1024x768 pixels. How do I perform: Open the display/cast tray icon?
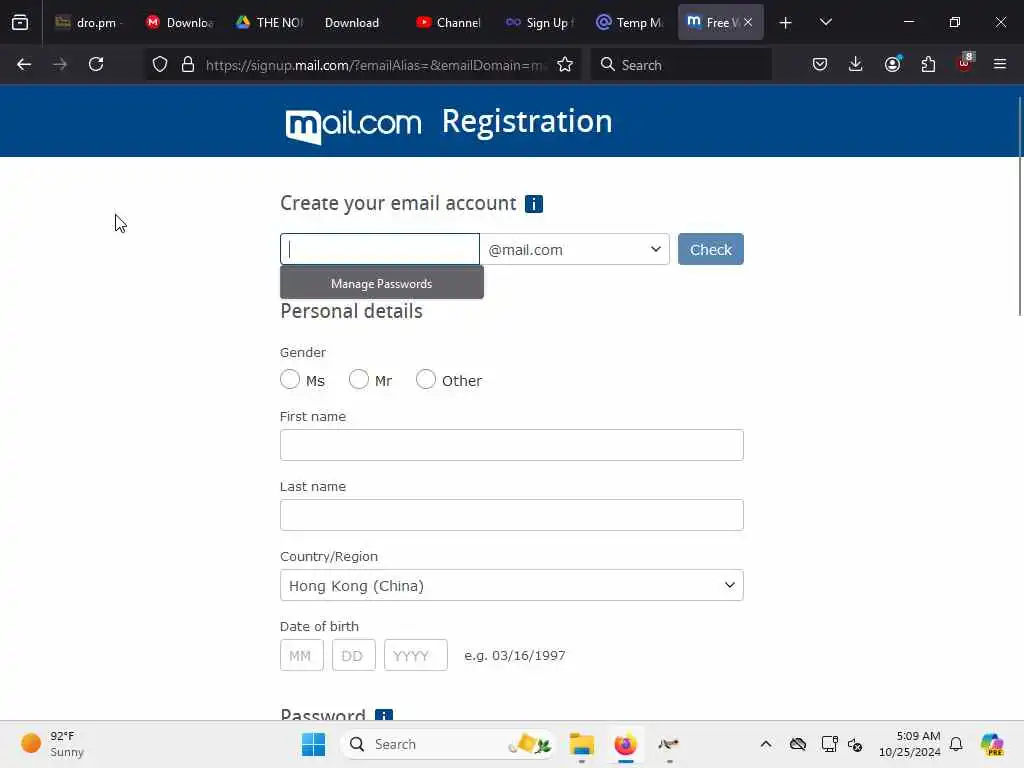point(829,744)
